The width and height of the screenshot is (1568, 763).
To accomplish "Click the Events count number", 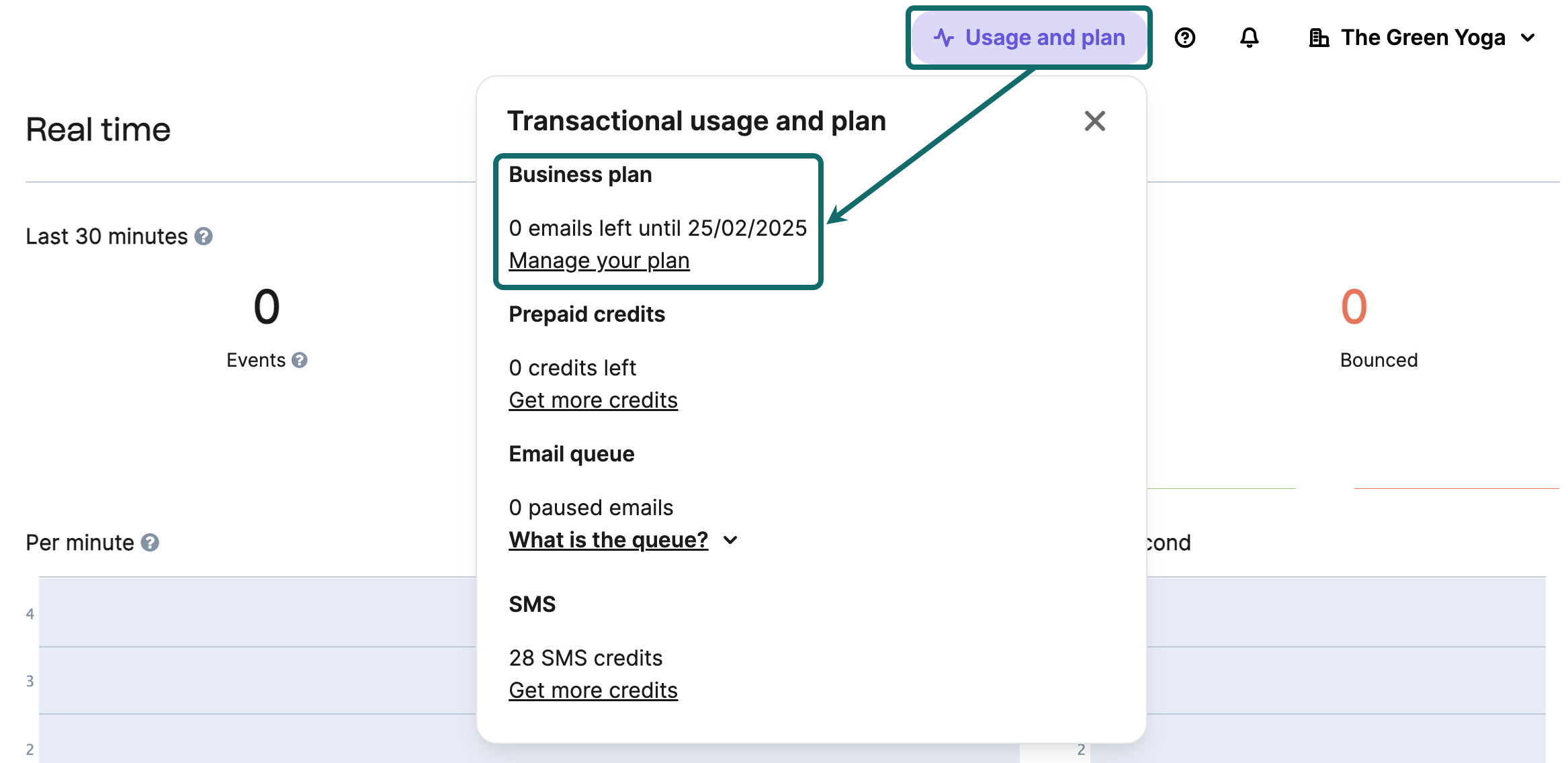I will (x=266, y=307).
